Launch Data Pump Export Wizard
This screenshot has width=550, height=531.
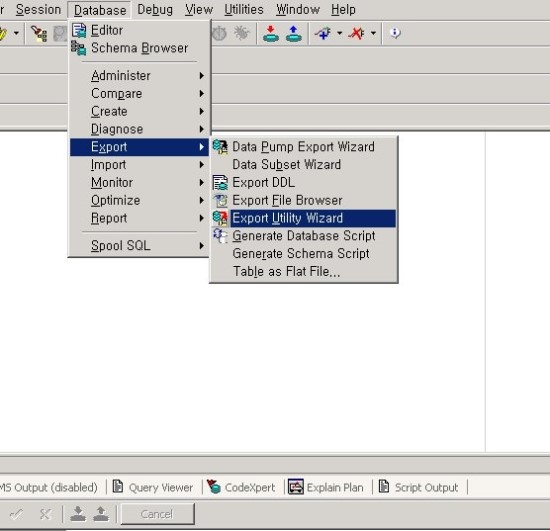point(304,147)
